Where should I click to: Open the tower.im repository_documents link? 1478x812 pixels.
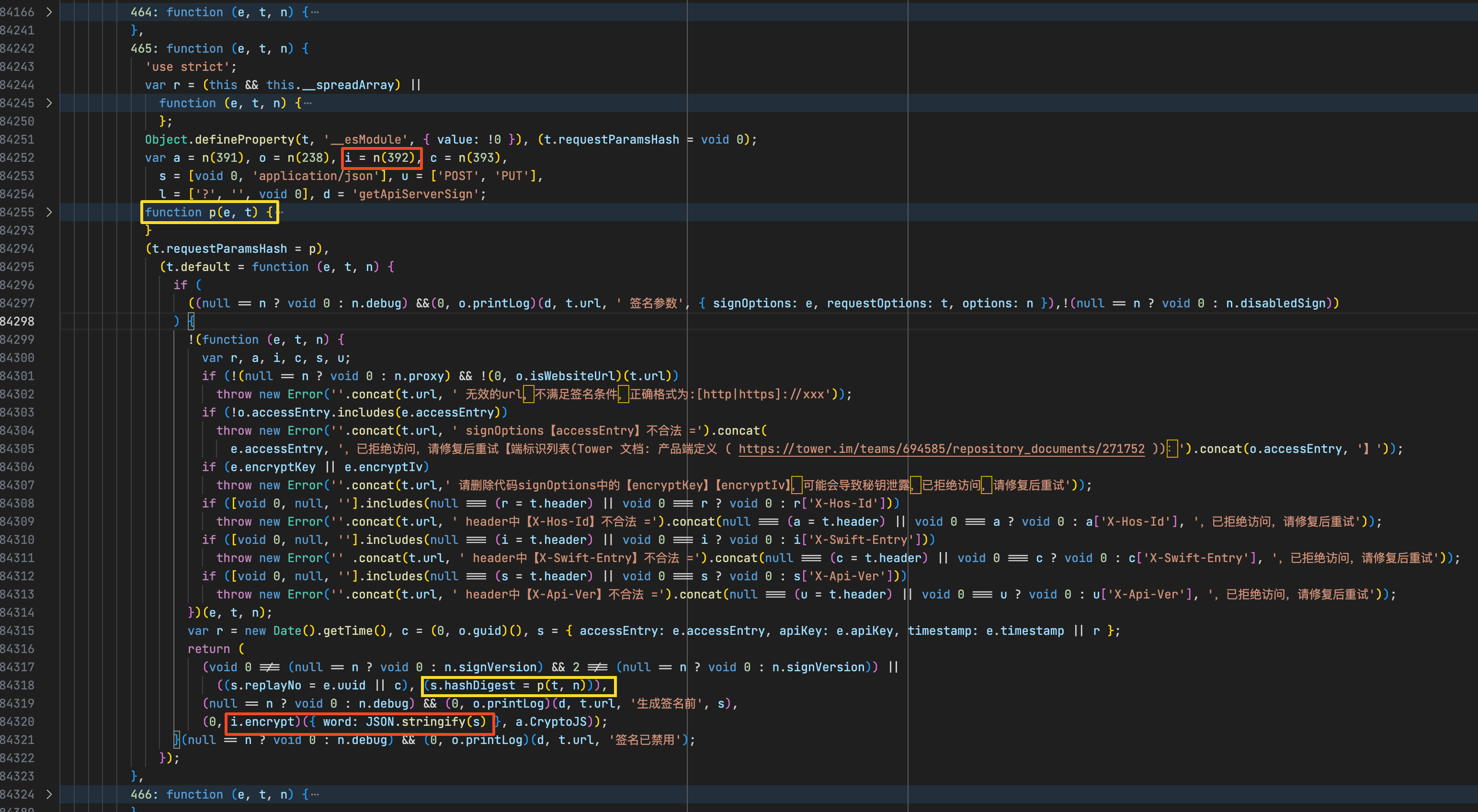(x=941, y=449)
